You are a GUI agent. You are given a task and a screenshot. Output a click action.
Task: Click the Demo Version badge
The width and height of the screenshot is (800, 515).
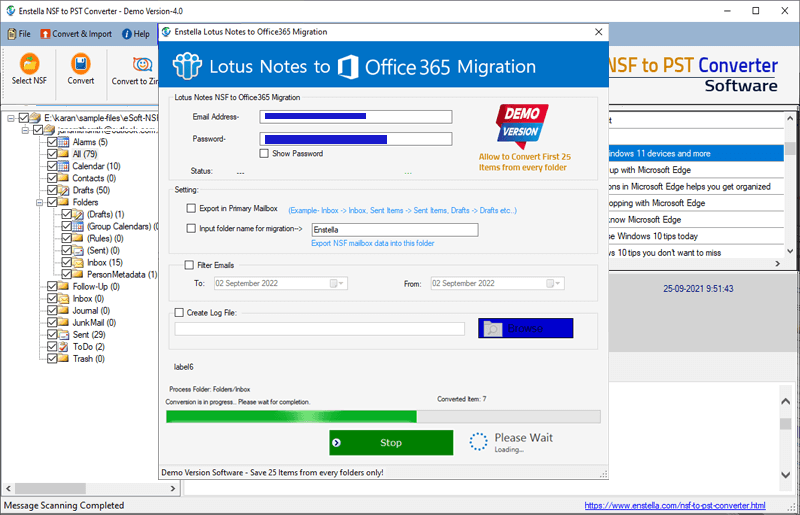point(521,126)
